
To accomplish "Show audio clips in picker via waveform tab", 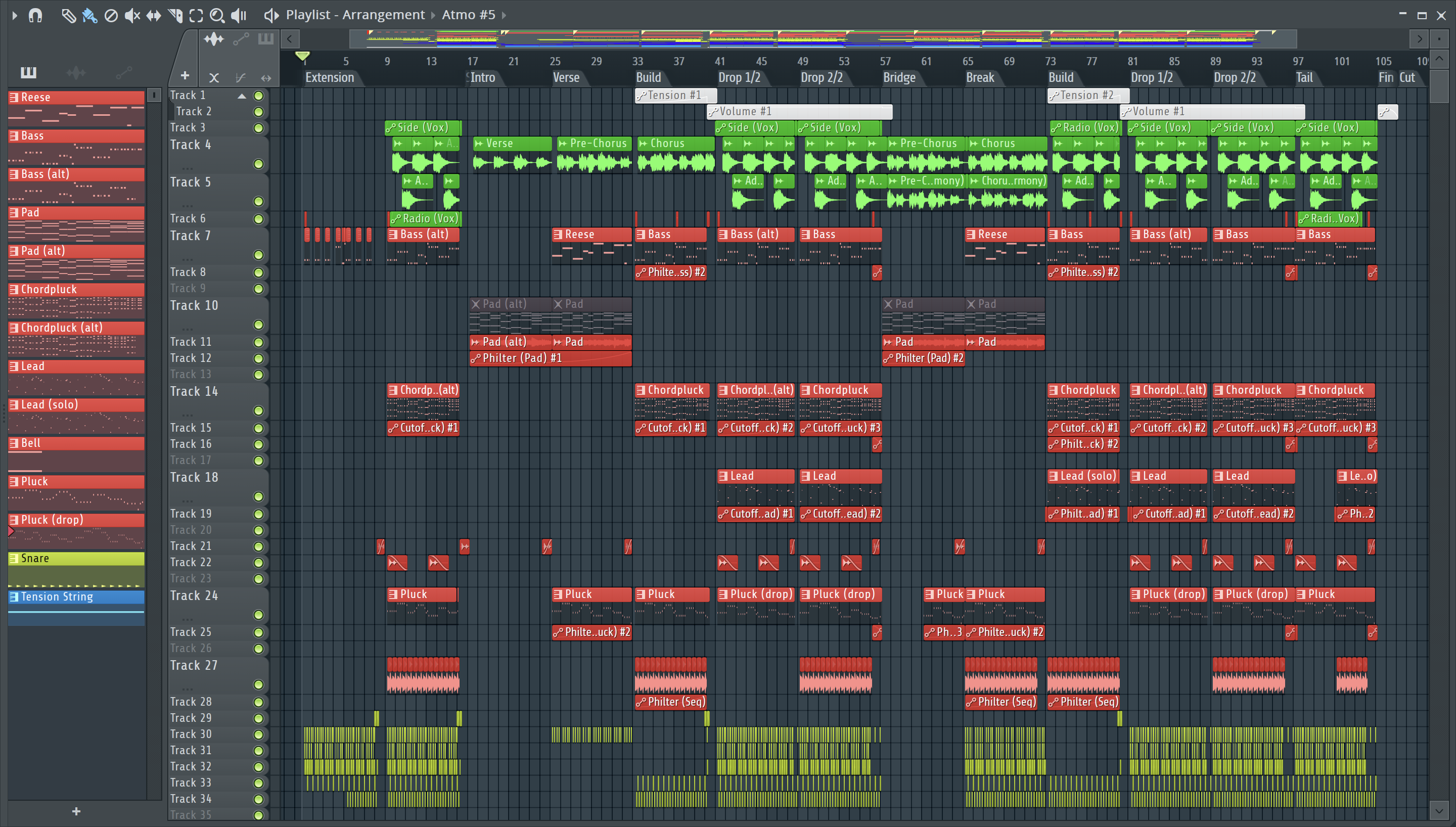I will click(x=75, y=72).
